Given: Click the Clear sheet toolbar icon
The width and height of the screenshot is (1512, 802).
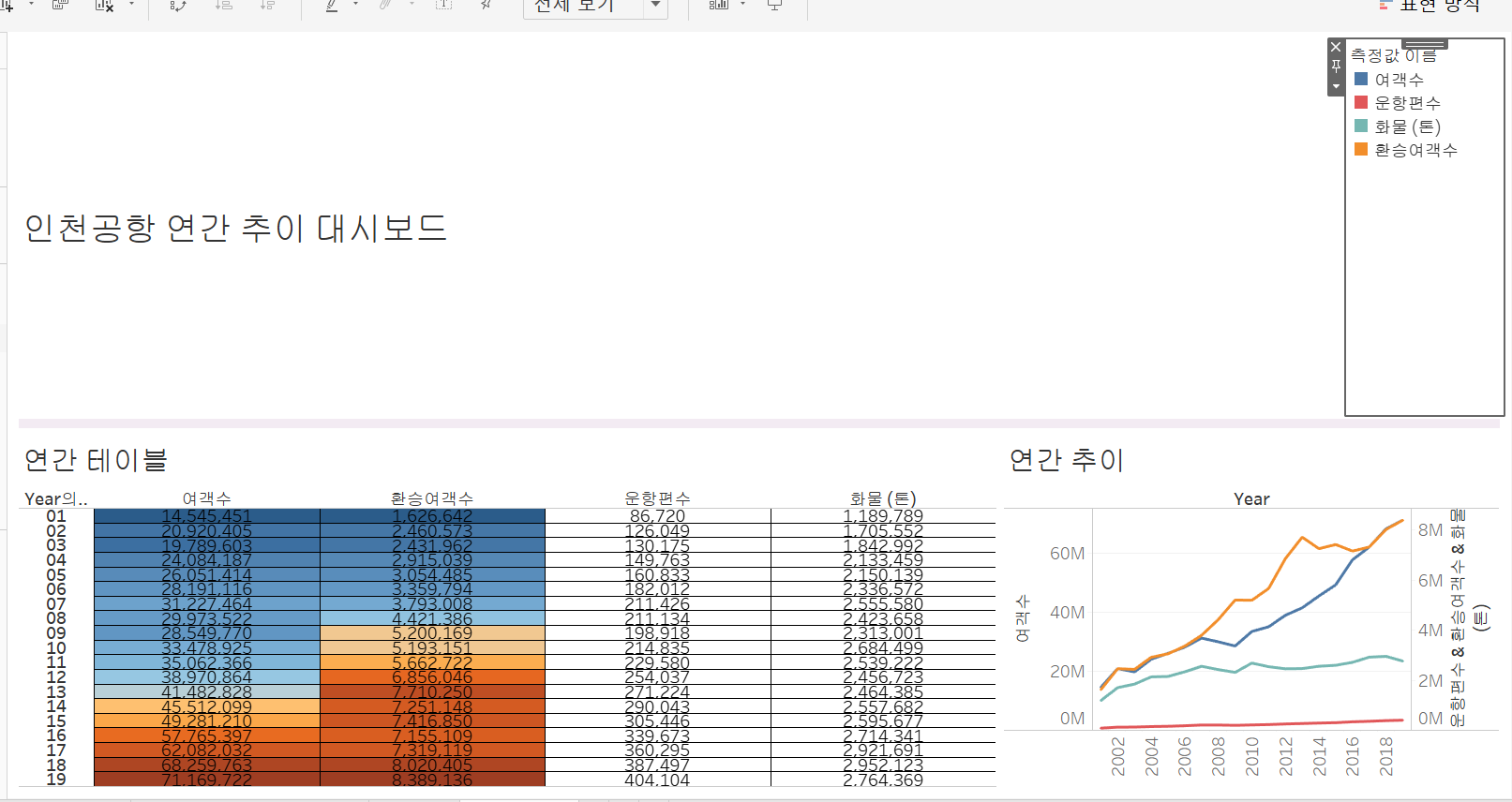Looking at the screenshot, I should coord(104,5).
